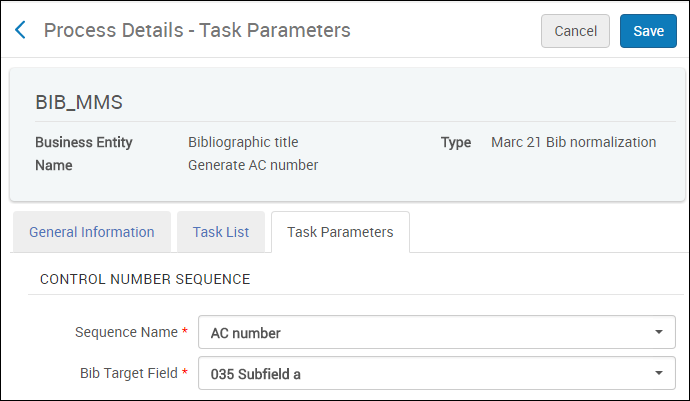Viewport: 690px width, 401px height.
Task: Click the Generate AC number name value
Action: point(253,165)
